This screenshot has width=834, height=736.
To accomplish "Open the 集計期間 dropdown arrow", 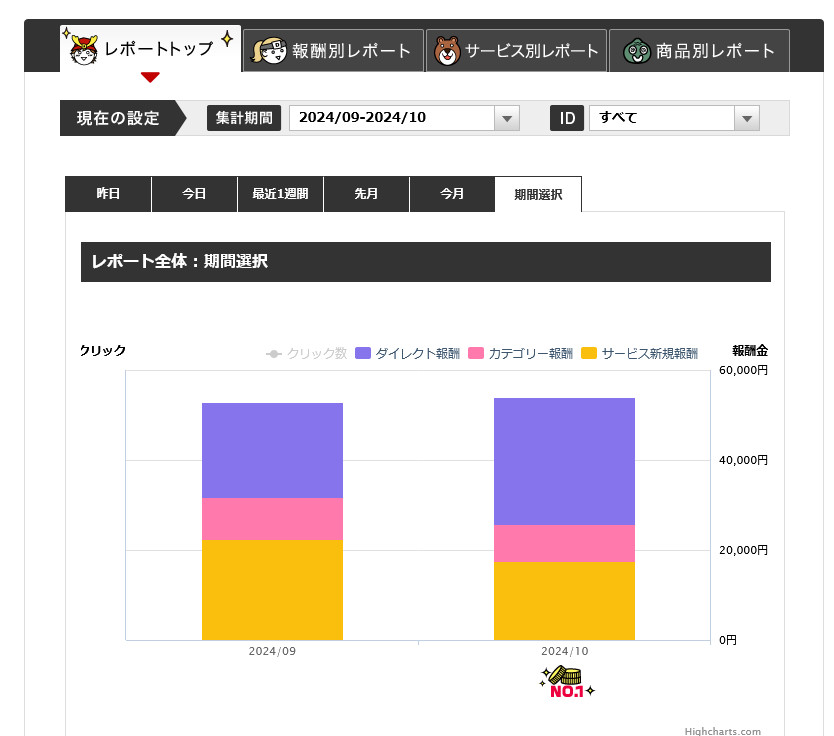I will (507, 118).
